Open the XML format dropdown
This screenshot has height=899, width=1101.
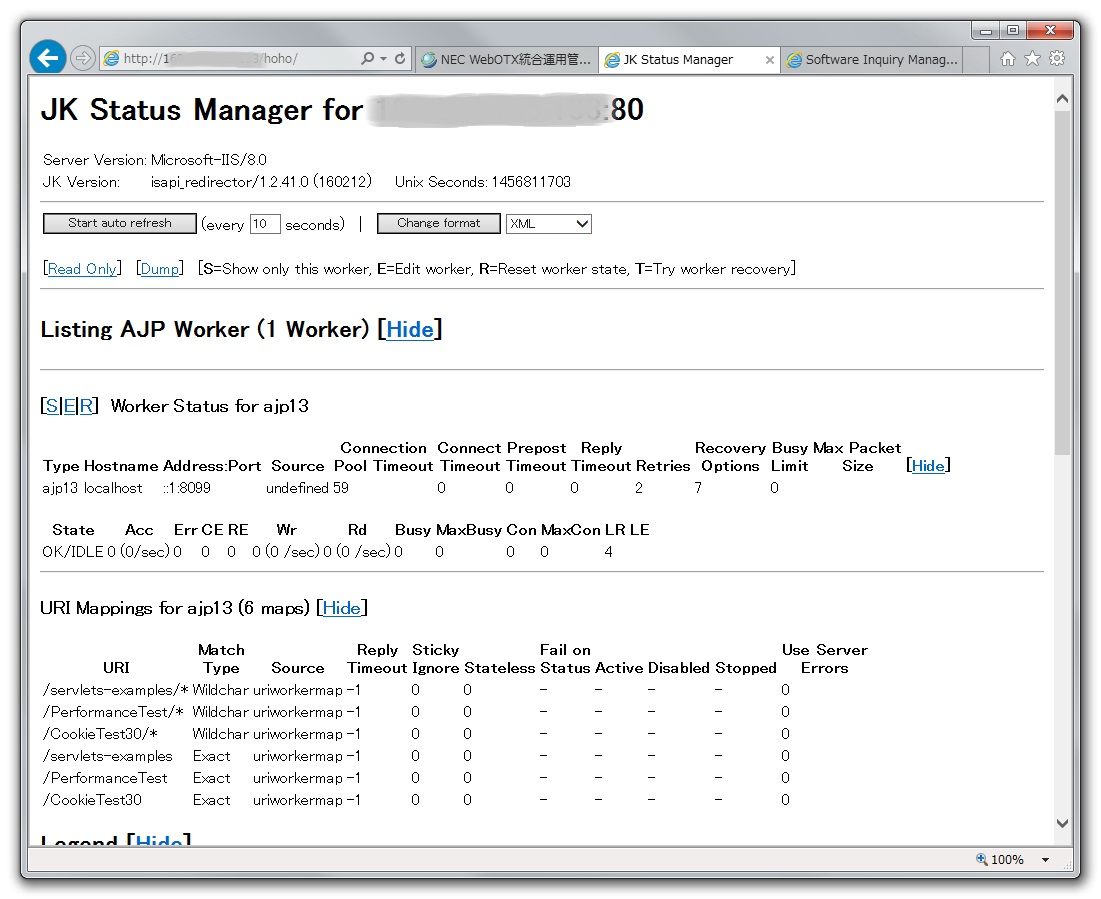tap(548, 224)
